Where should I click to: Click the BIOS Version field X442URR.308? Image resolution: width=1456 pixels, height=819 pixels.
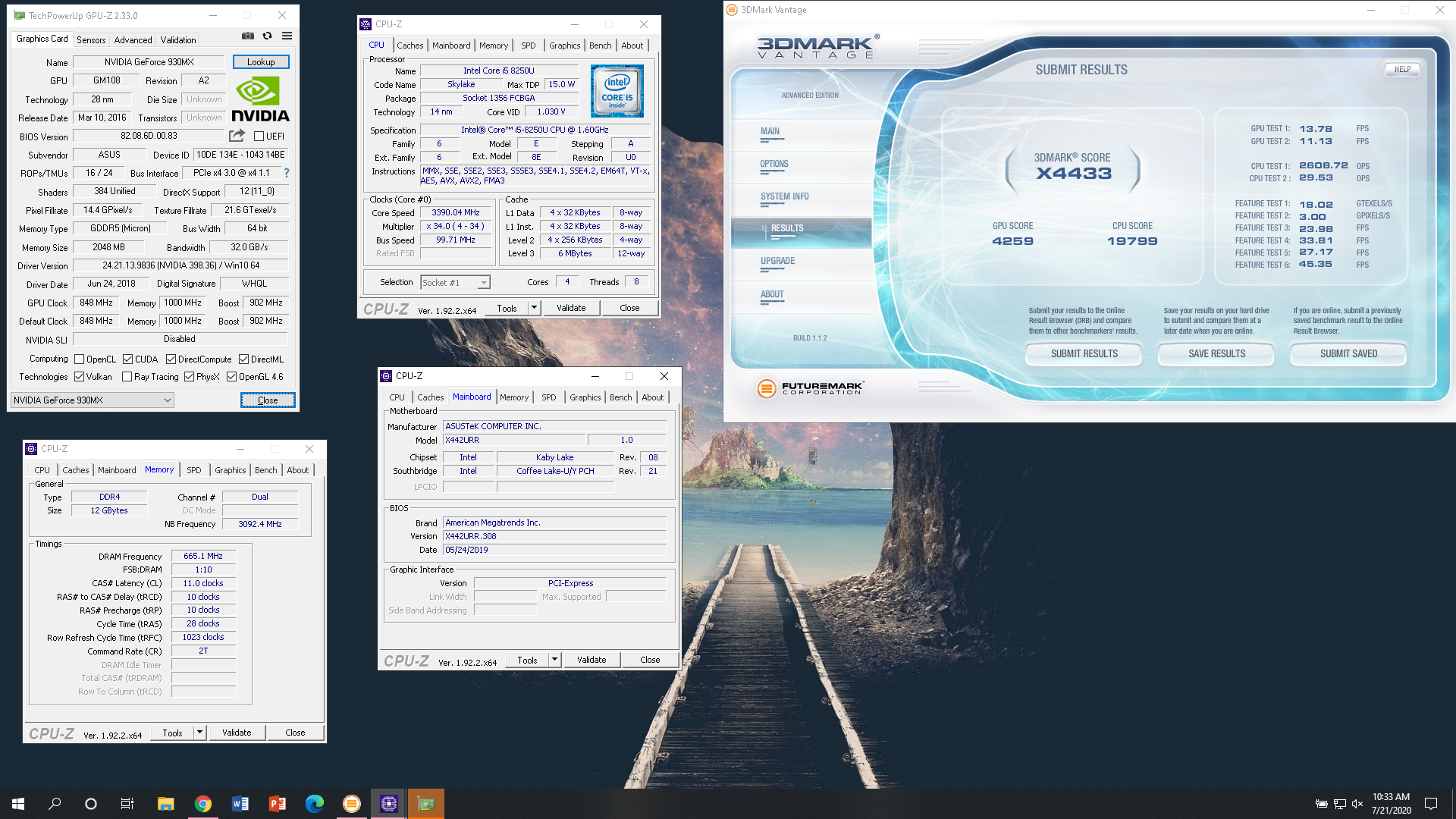555,536
